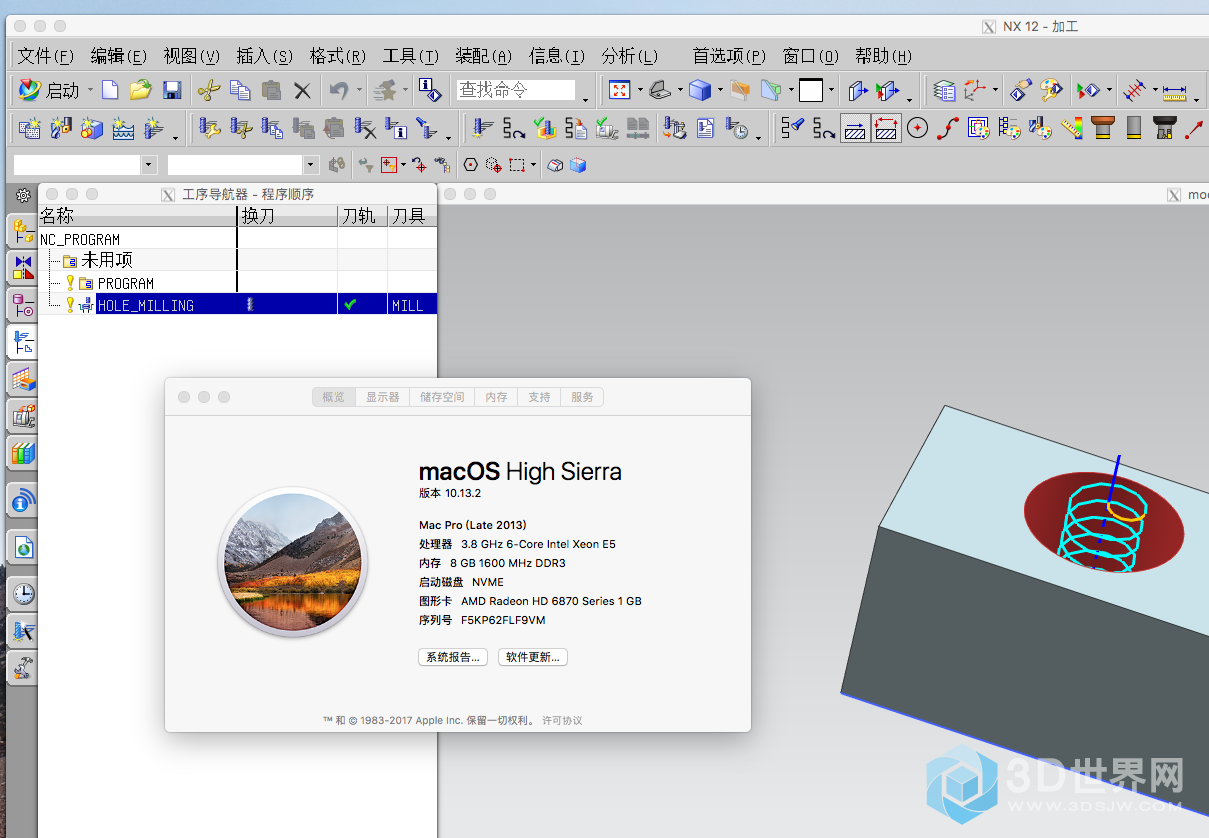Expand the background color dropdown arrow

coord(831,90)
